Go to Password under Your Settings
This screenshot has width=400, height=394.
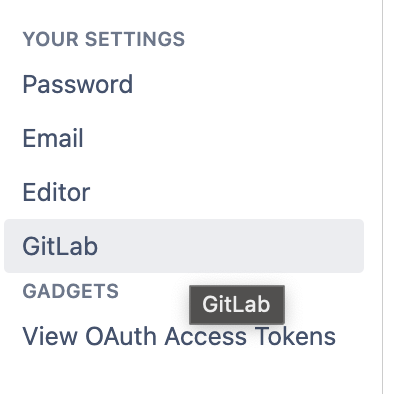click(78, 84)
